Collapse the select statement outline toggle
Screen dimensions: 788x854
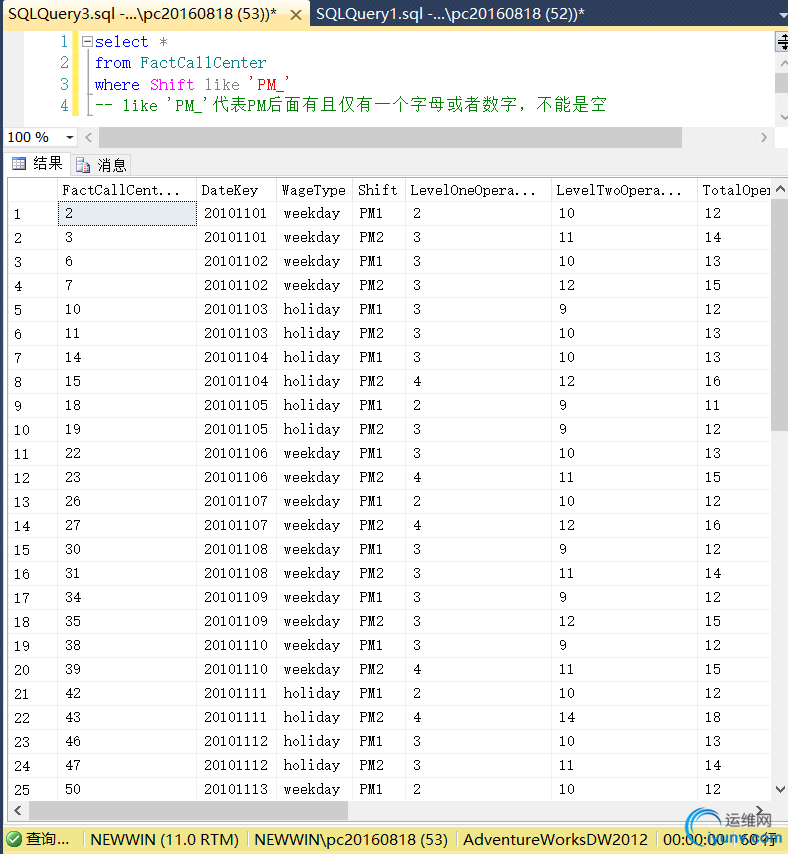87,41
